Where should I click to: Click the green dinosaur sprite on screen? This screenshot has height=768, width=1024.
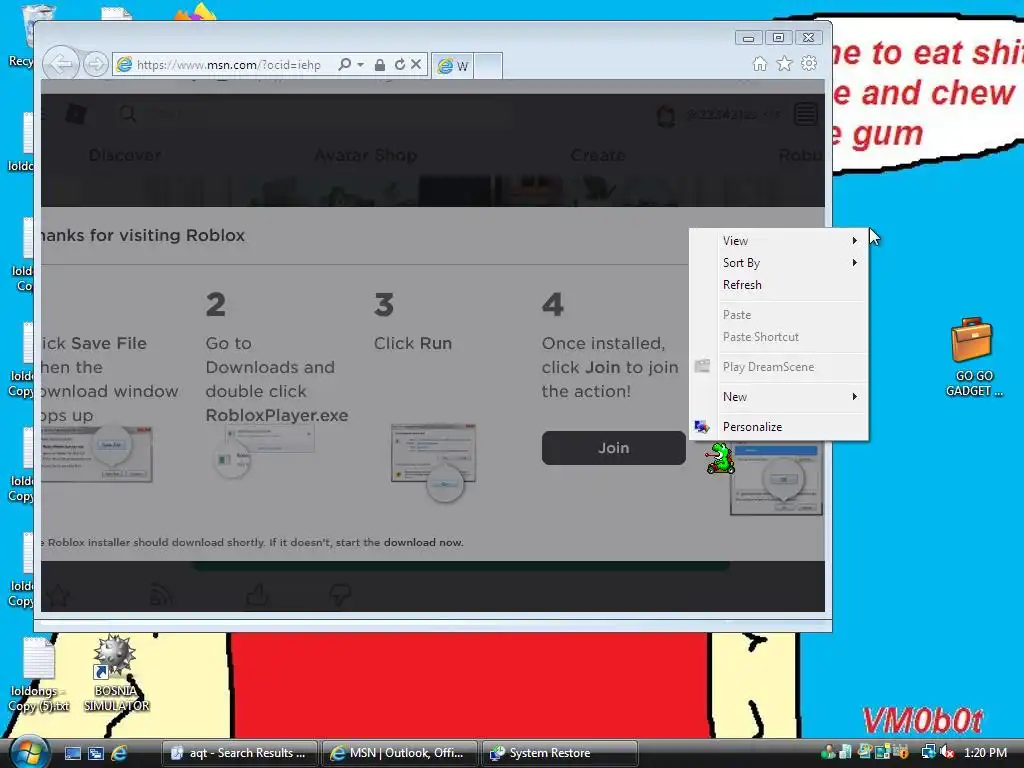(720, 458)
